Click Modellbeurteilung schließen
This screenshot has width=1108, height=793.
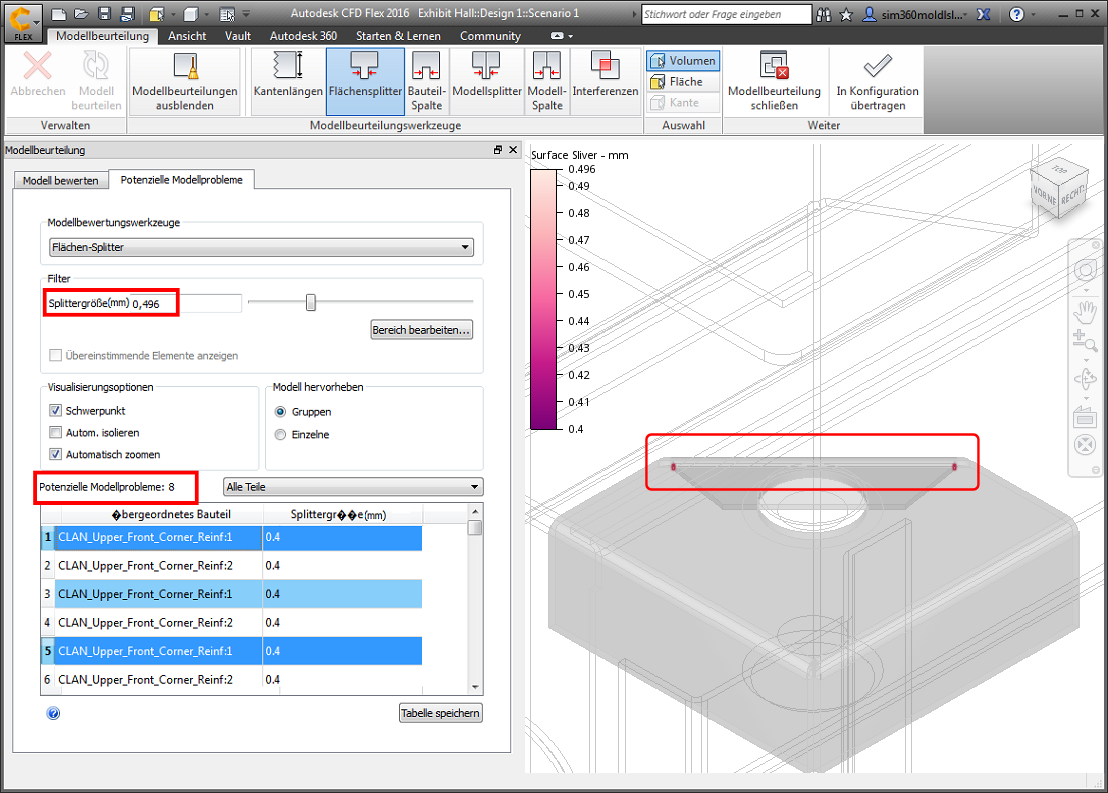[x=774, y=81]
